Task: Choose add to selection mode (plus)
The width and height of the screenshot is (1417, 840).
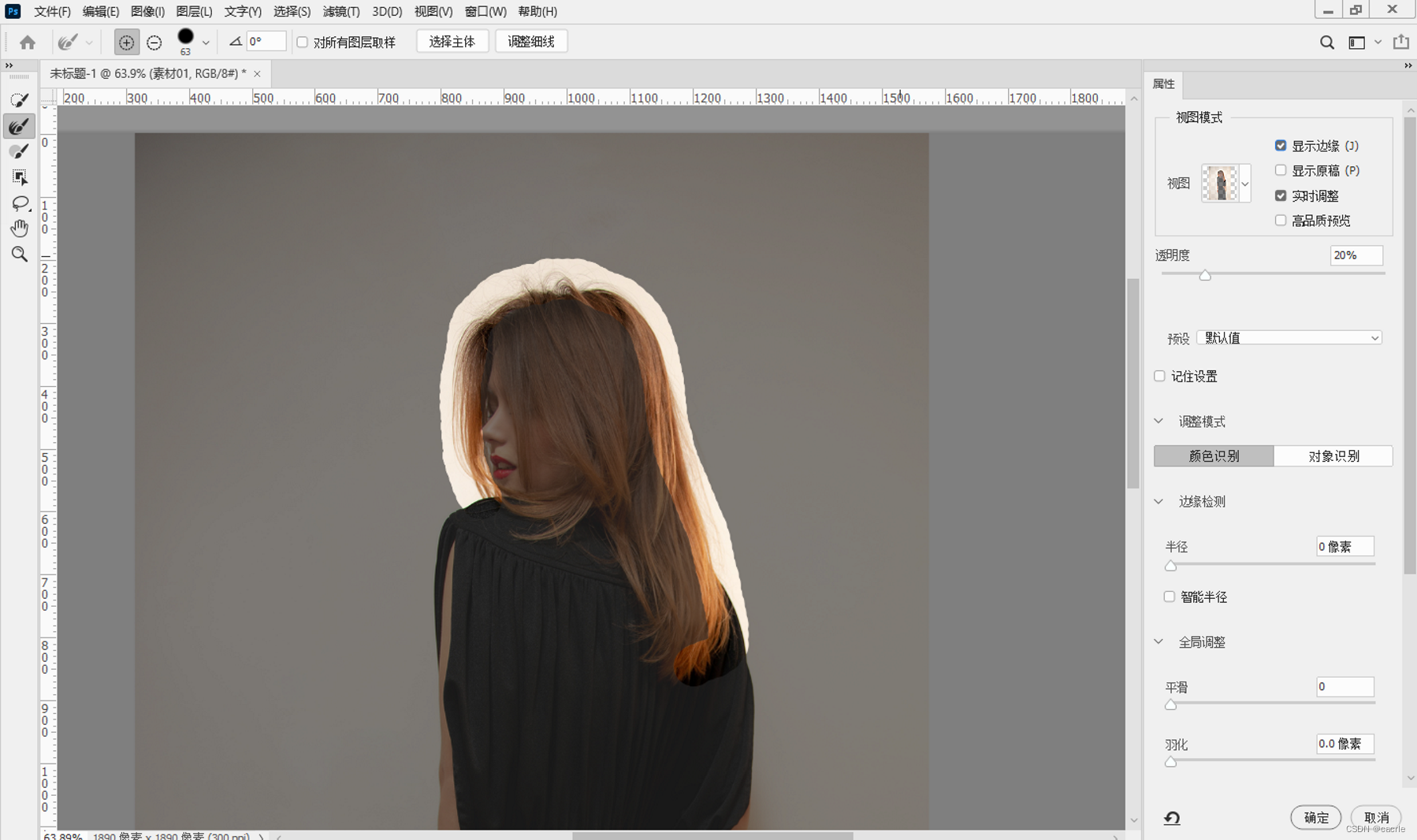Action: [126, 43]
